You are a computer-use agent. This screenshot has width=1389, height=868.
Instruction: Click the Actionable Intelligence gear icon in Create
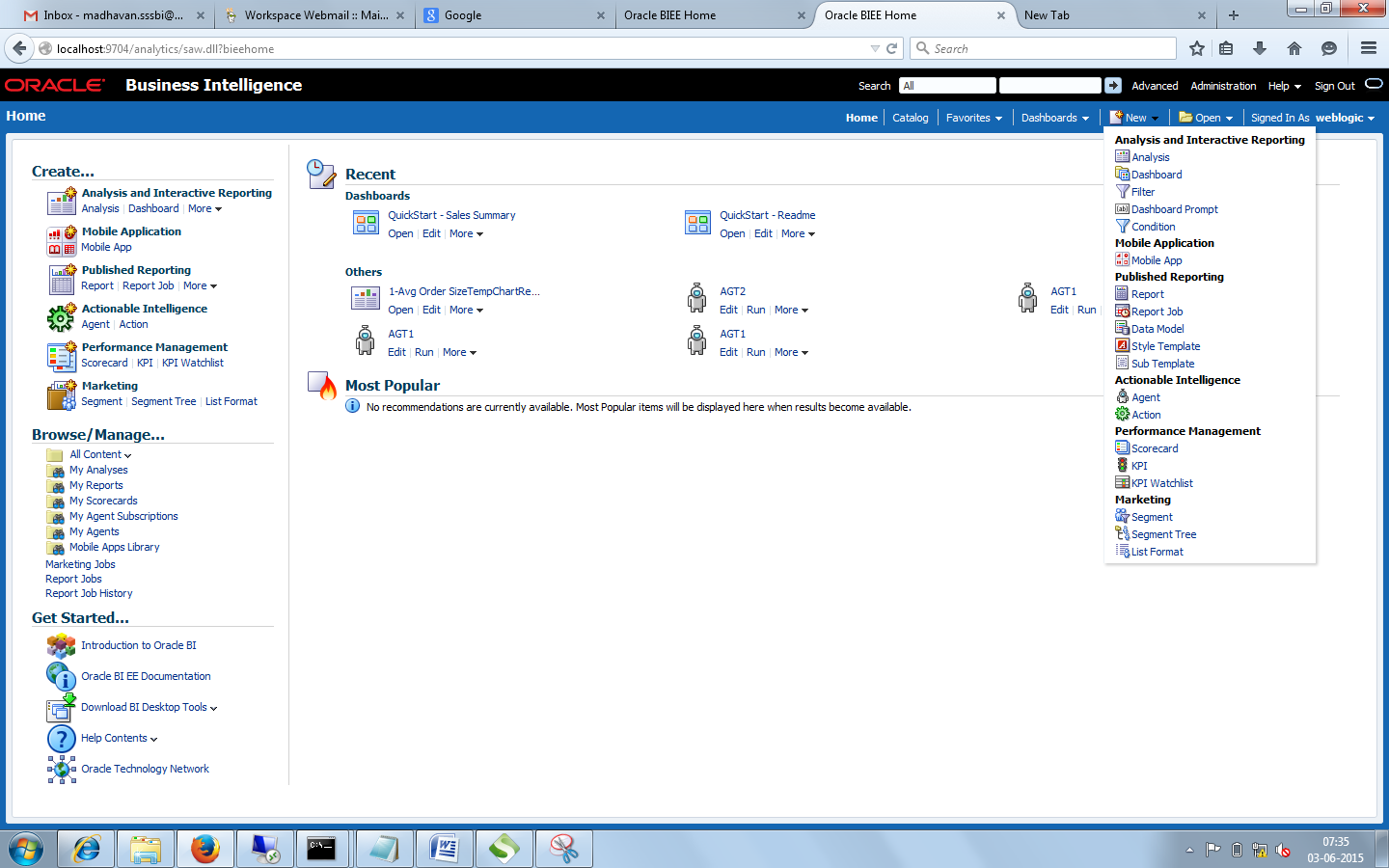click(x=61, y=316)
